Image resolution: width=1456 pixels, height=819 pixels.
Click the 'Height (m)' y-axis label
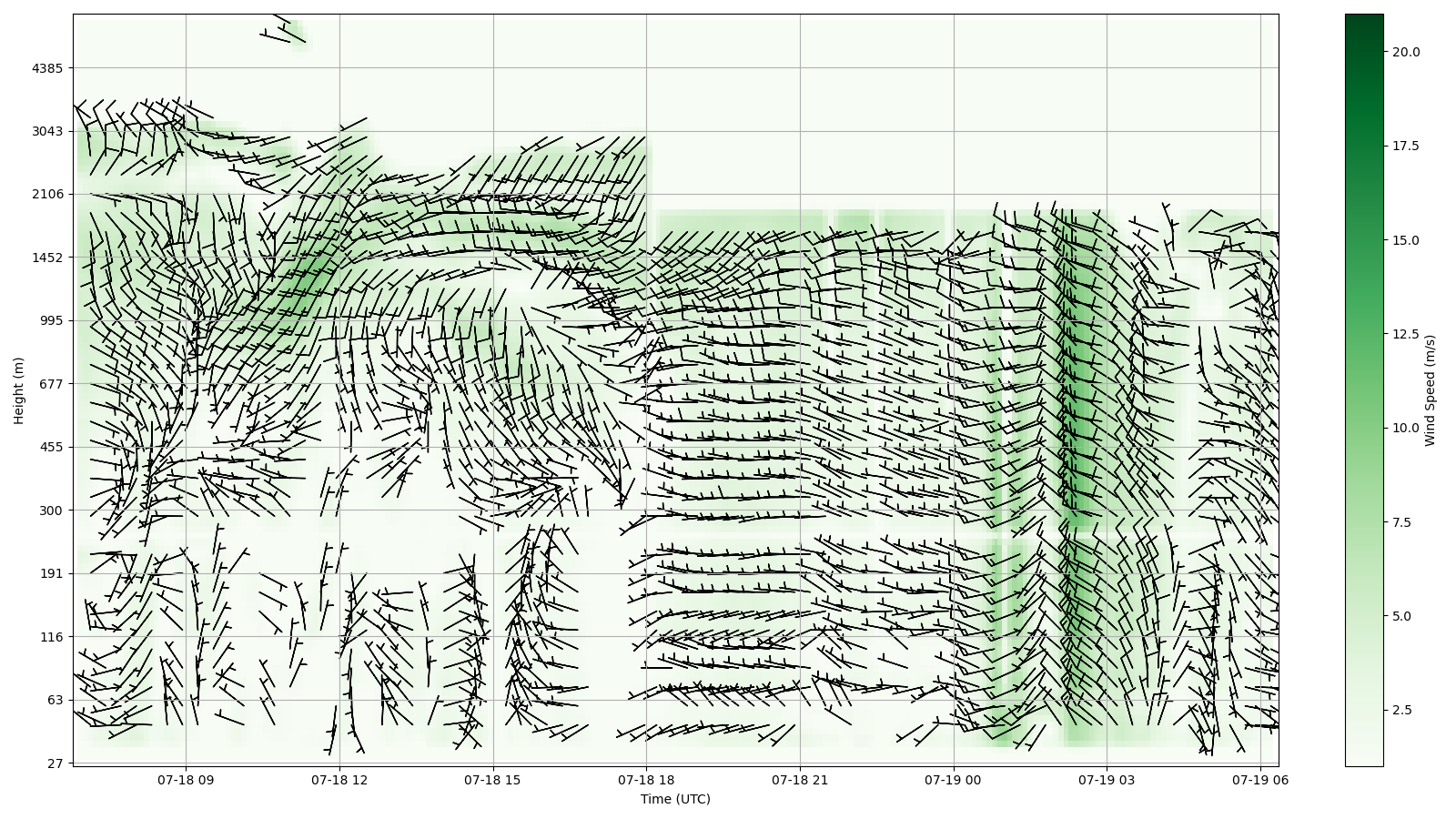click(18, 390)
